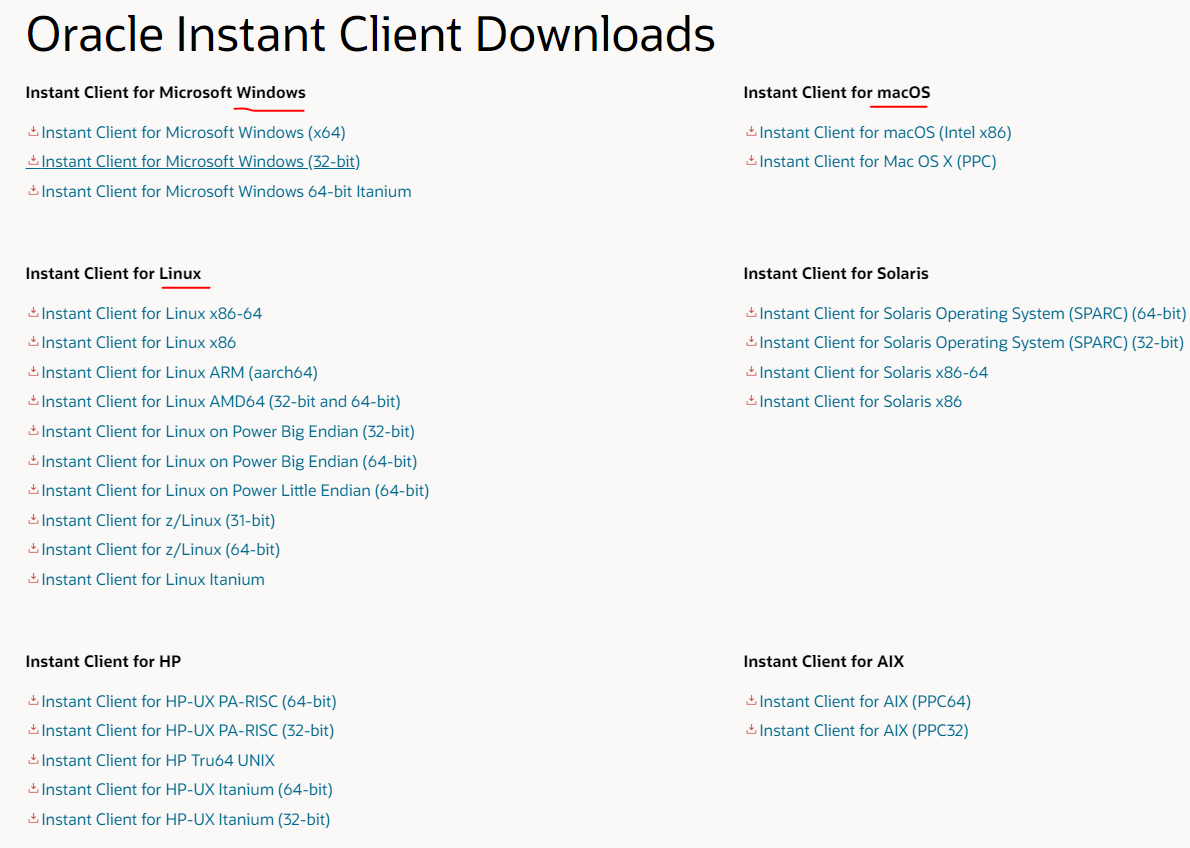This screenshot has width=1190, height=848.
Task: Select Instant Client for Solaris heading
Action: tap(836, 273)
